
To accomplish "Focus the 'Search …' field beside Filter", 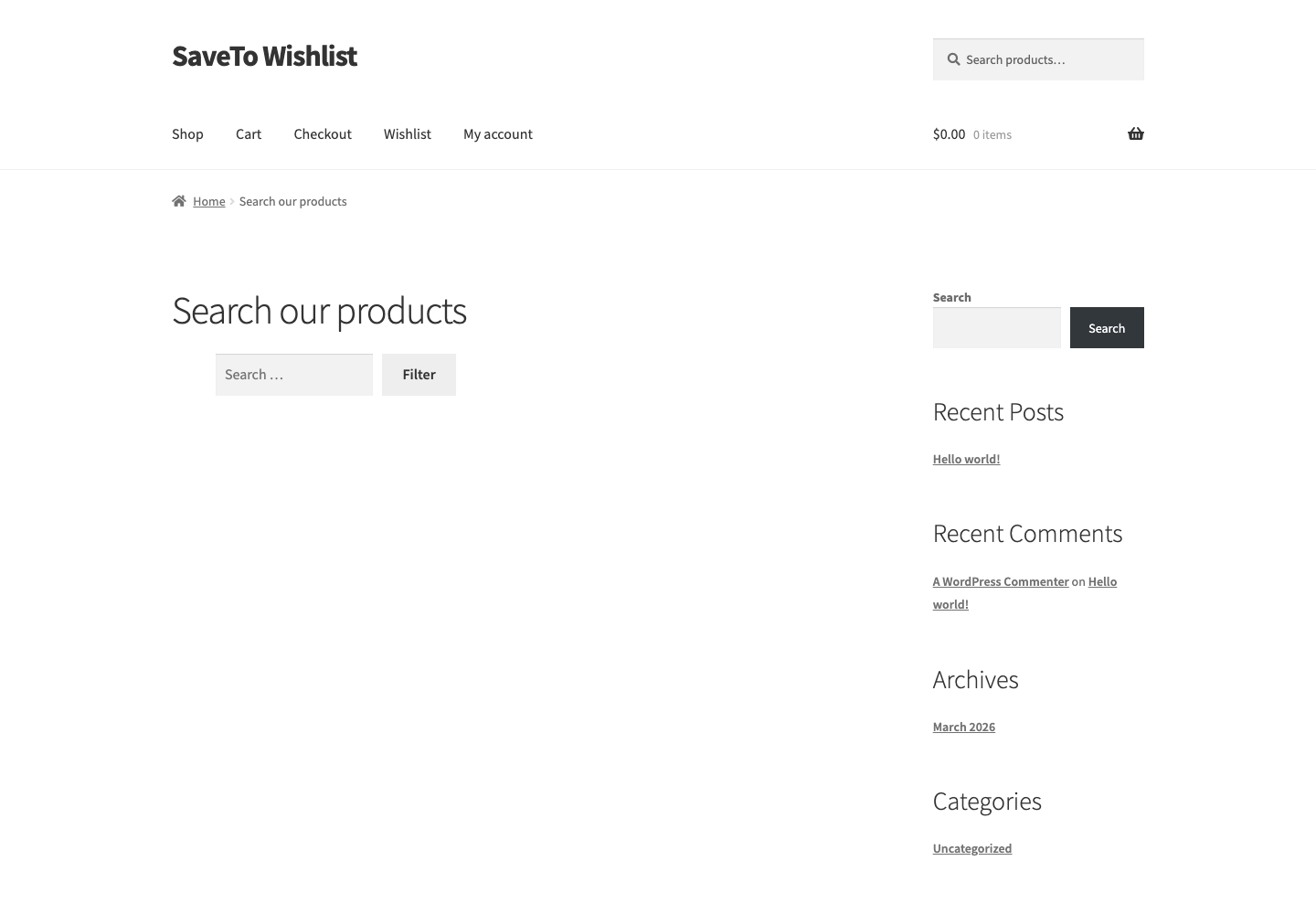I will (x=294, y=375).
